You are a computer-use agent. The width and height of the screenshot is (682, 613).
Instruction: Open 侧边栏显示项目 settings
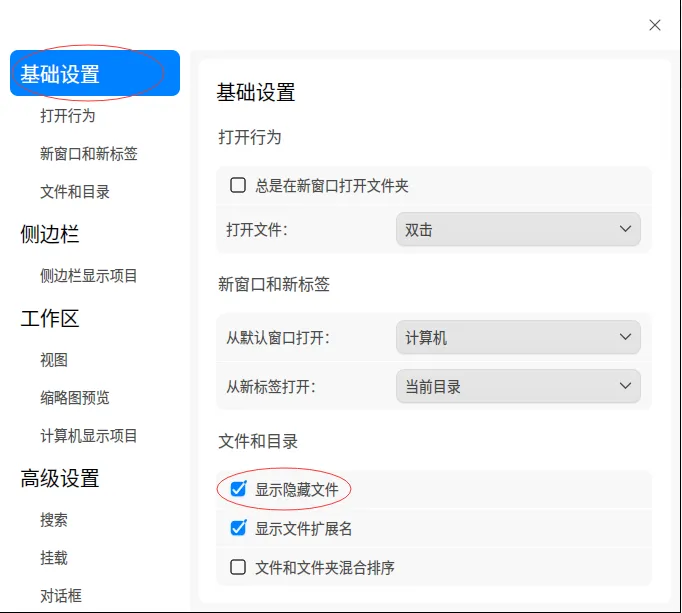[x=89, y=276]
